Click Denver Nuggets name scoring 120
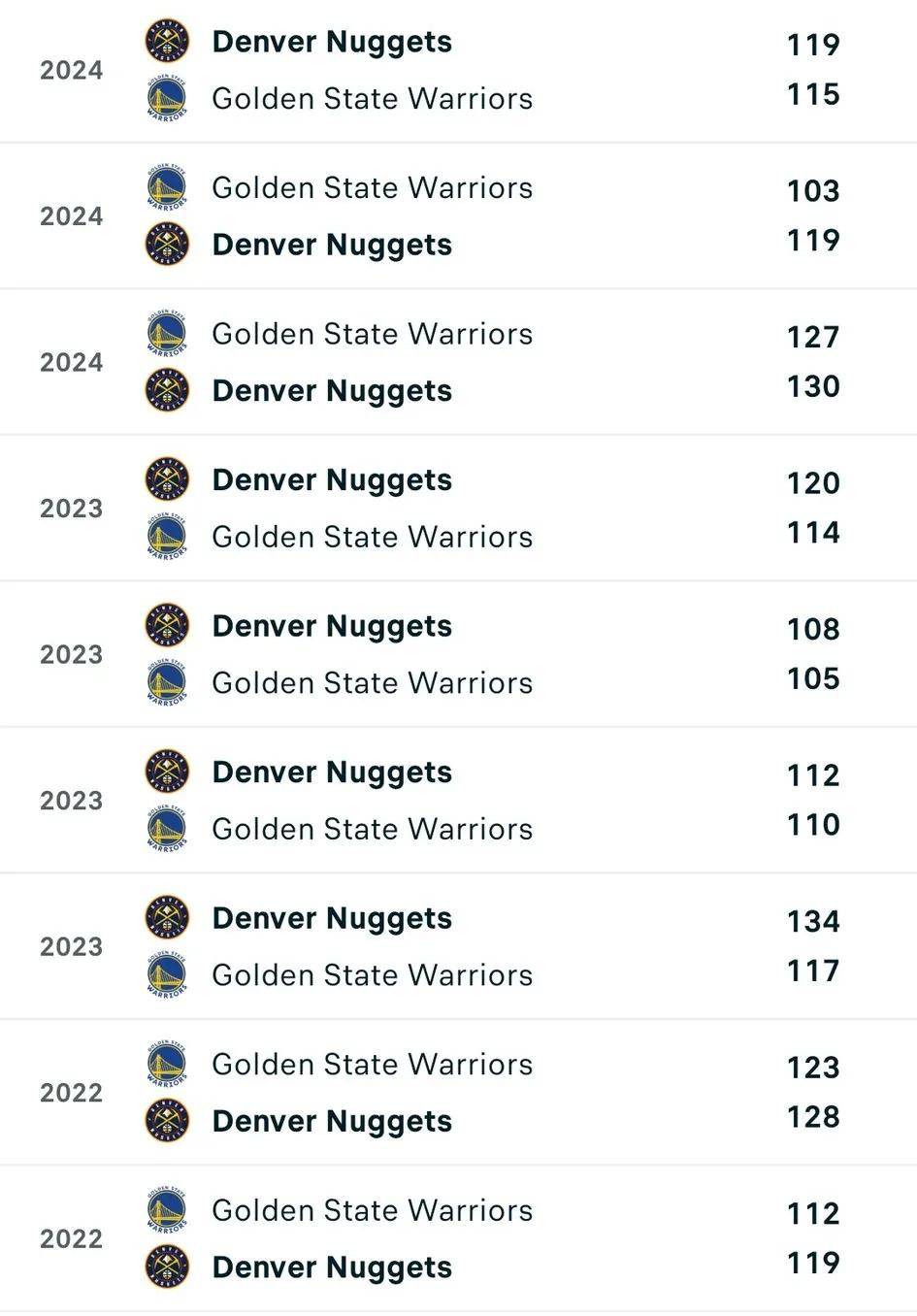Screen dimensions: 917x1316 332,480
